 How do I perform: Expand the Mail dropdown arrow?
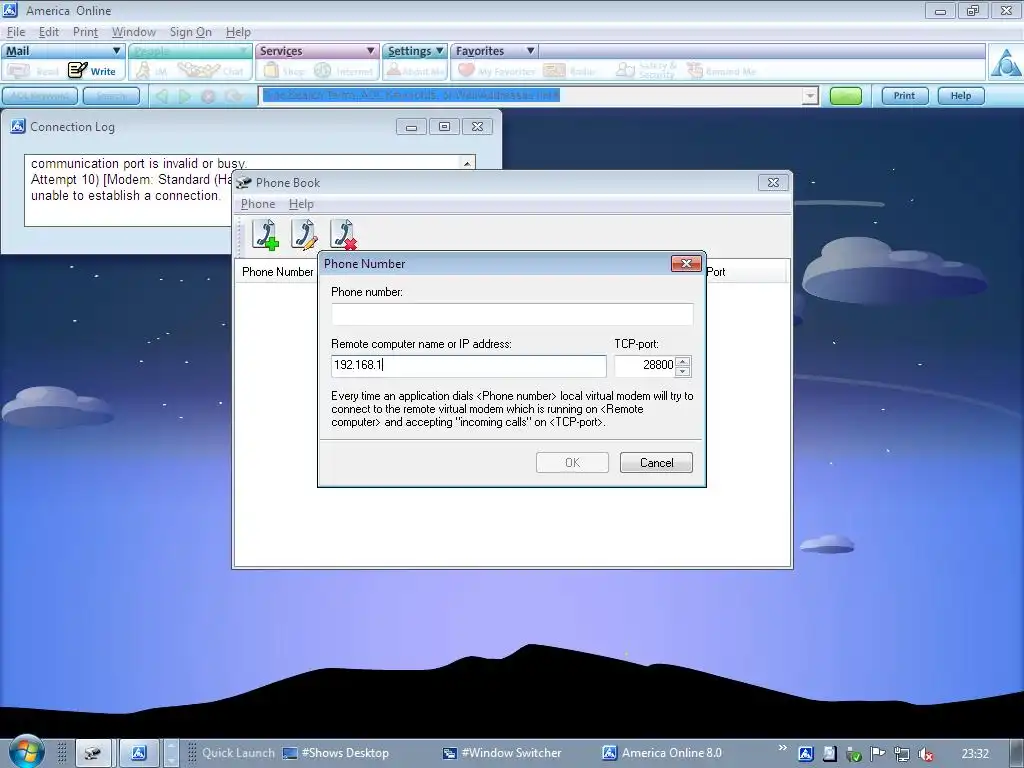click(116, 51)
